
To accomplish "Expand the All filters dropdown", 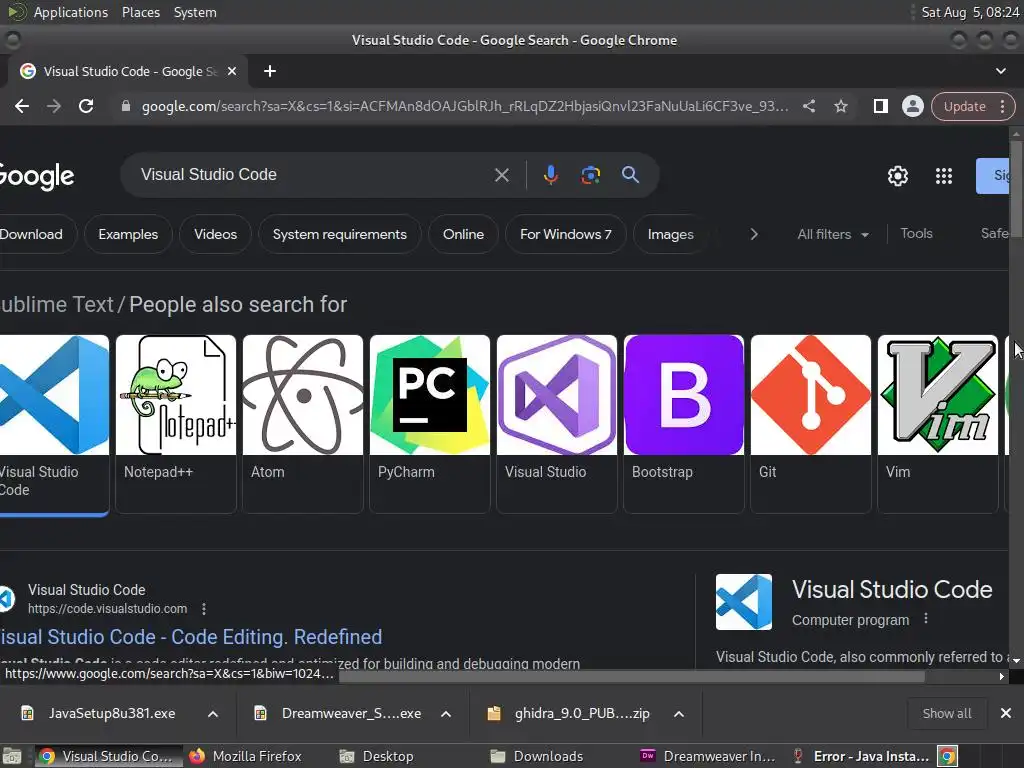I will pyautogui.click(x=833, y=234).
